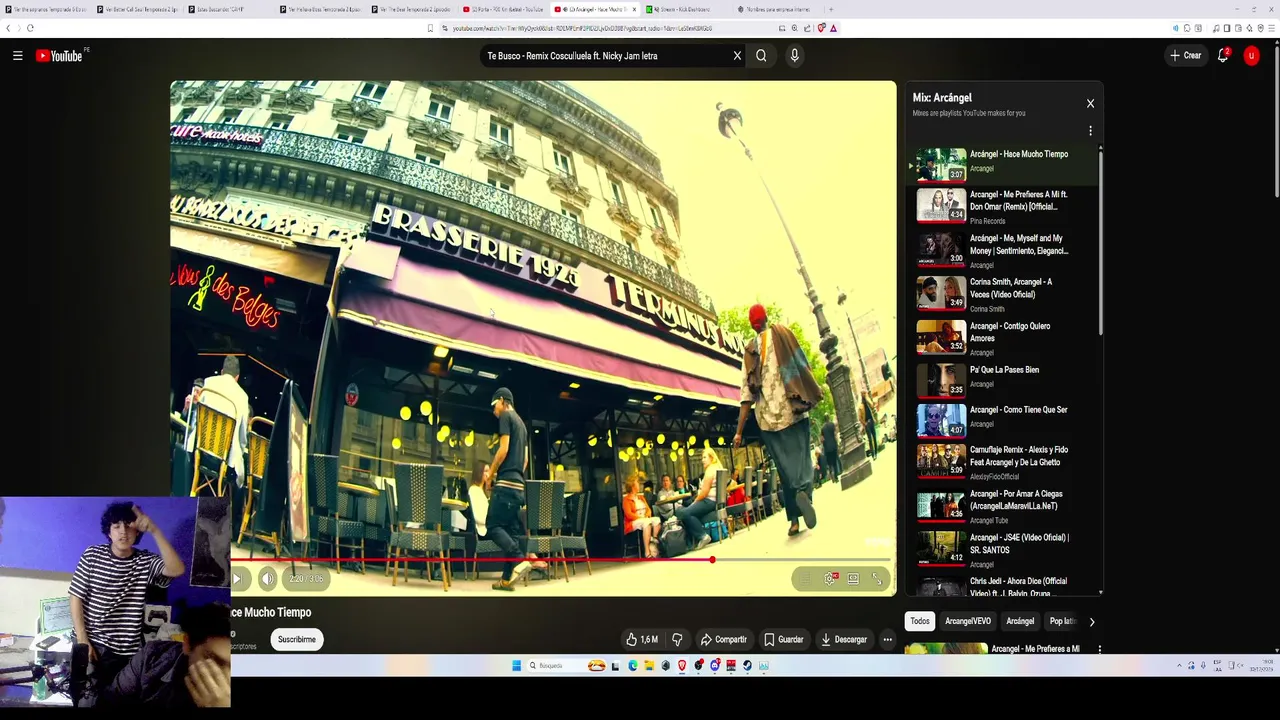1280x720 pixels.
Task: Play Me, Myself and My Money in mix
Action: tap(1004, 250)
